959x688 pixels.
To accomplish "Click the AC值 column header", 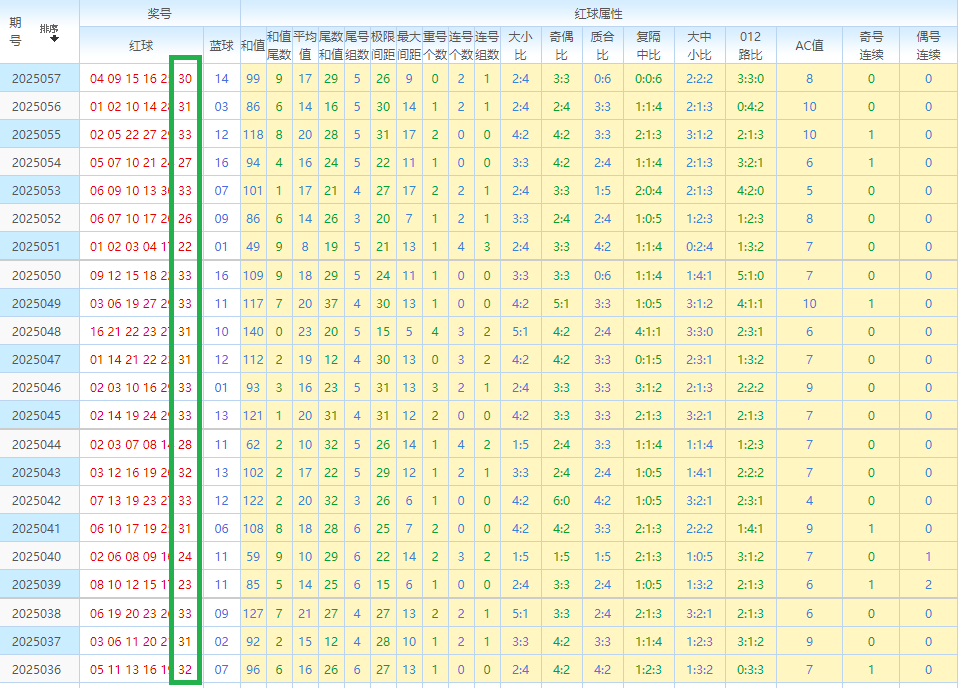I will click(809, 45).
